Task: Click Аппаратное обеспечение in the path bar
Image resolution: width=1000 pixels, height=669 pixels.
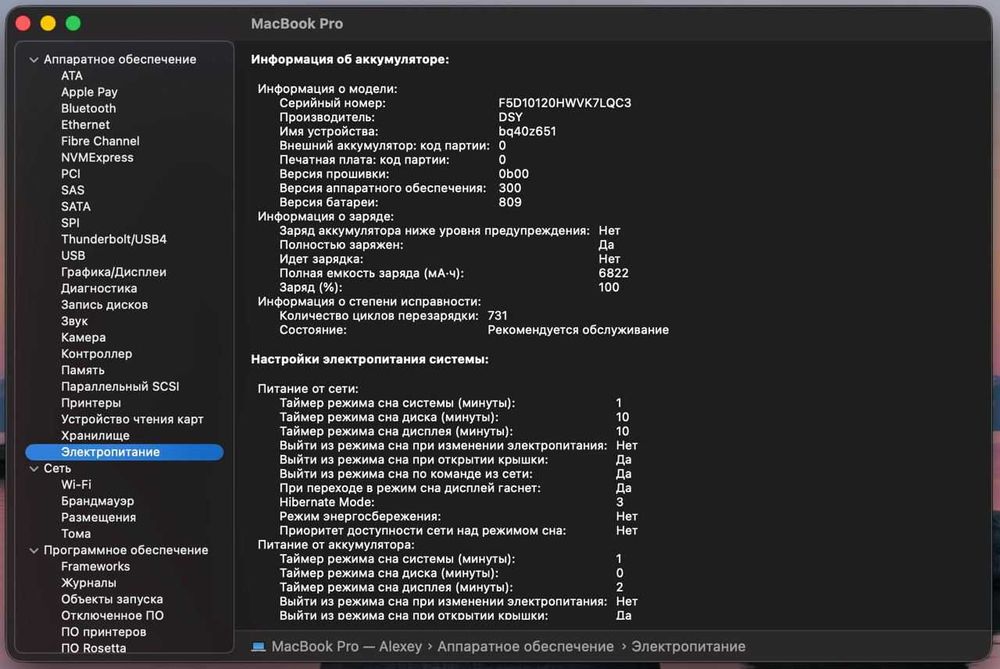Action: [526, 647]
